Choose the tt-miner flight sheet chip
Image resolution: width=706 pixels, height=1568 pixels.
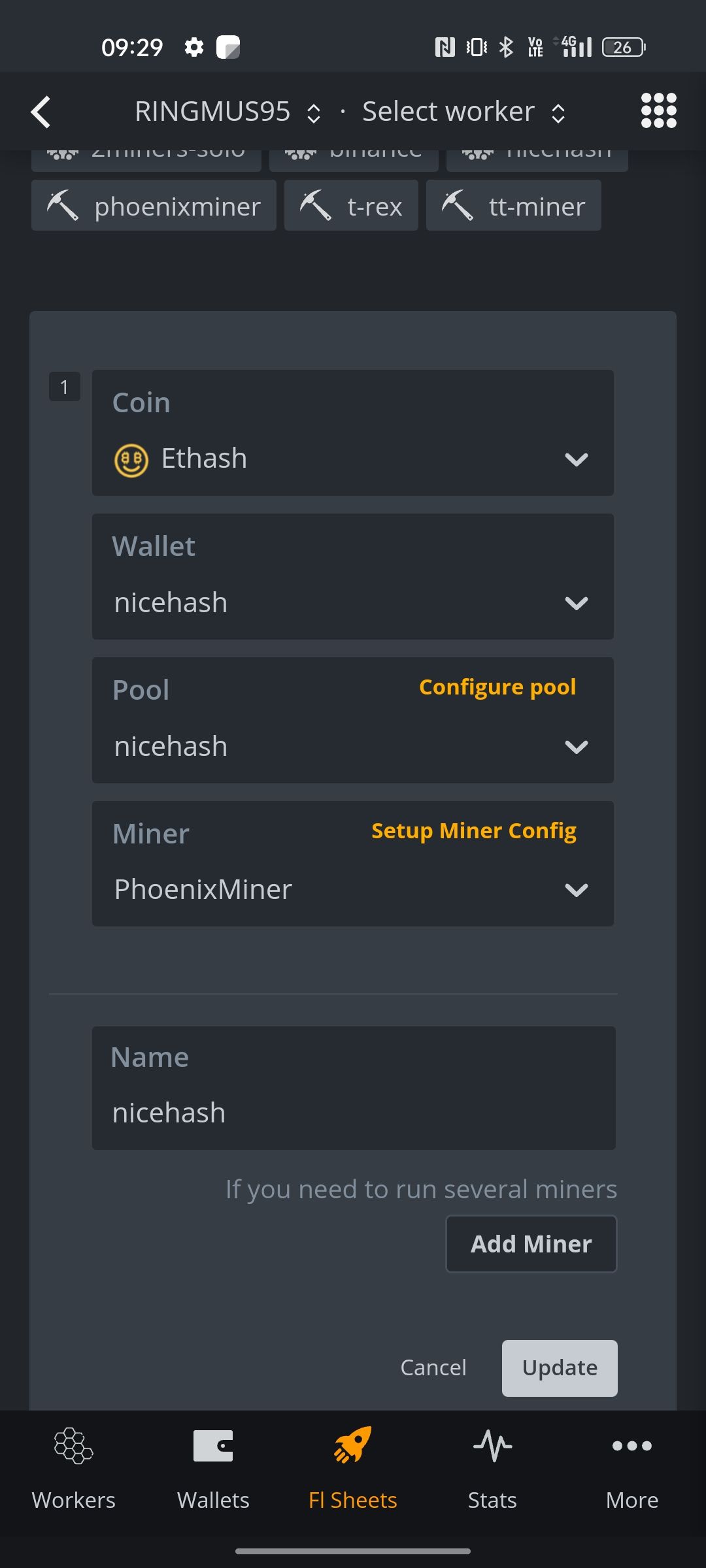[514, 206]
